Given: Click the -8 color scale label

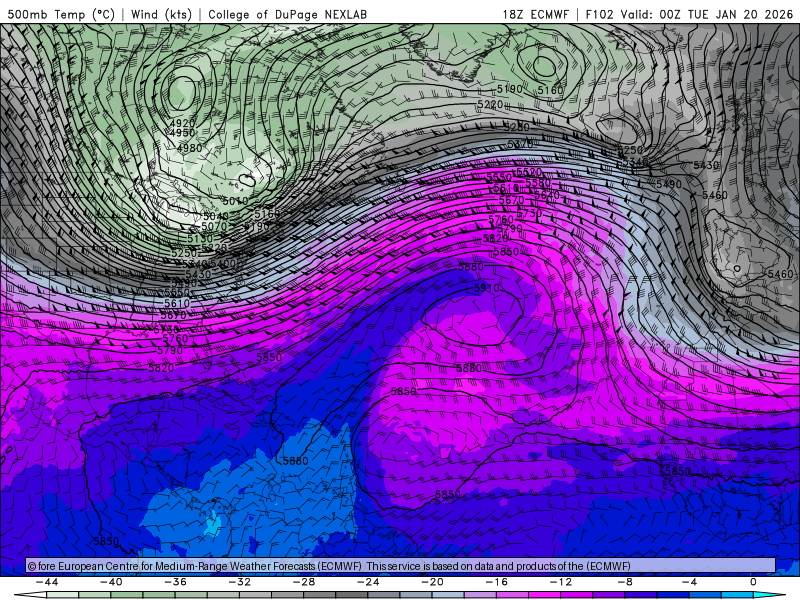Looking at the screenshot, I should [x=625, y=582].
